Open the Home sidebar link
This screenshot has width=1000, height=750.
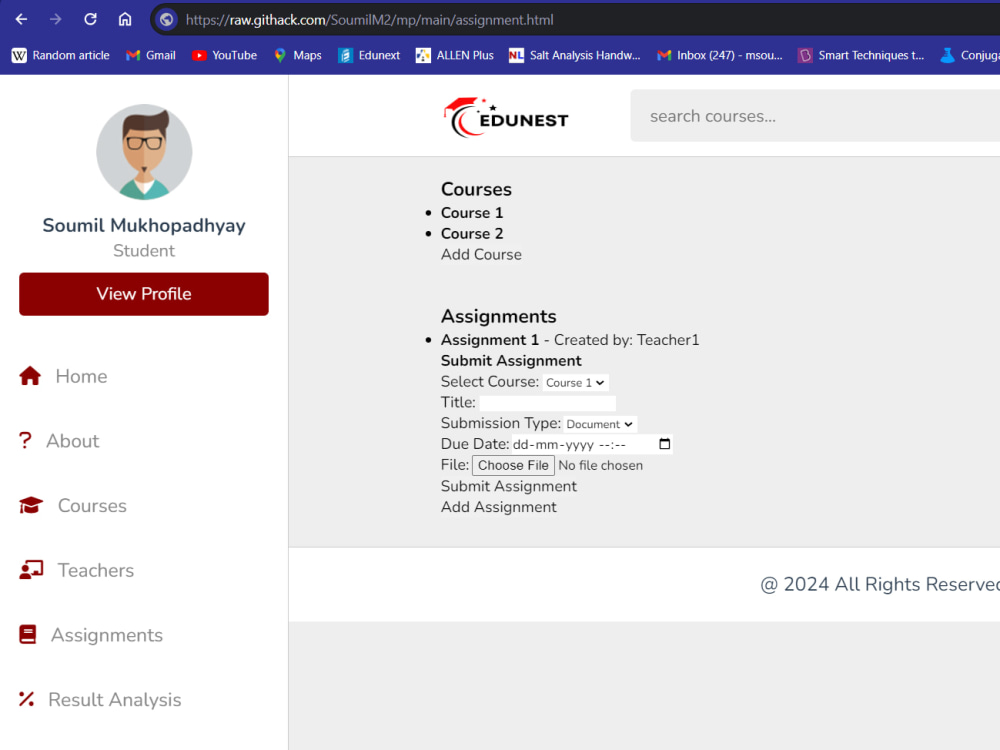click(81, 376)
